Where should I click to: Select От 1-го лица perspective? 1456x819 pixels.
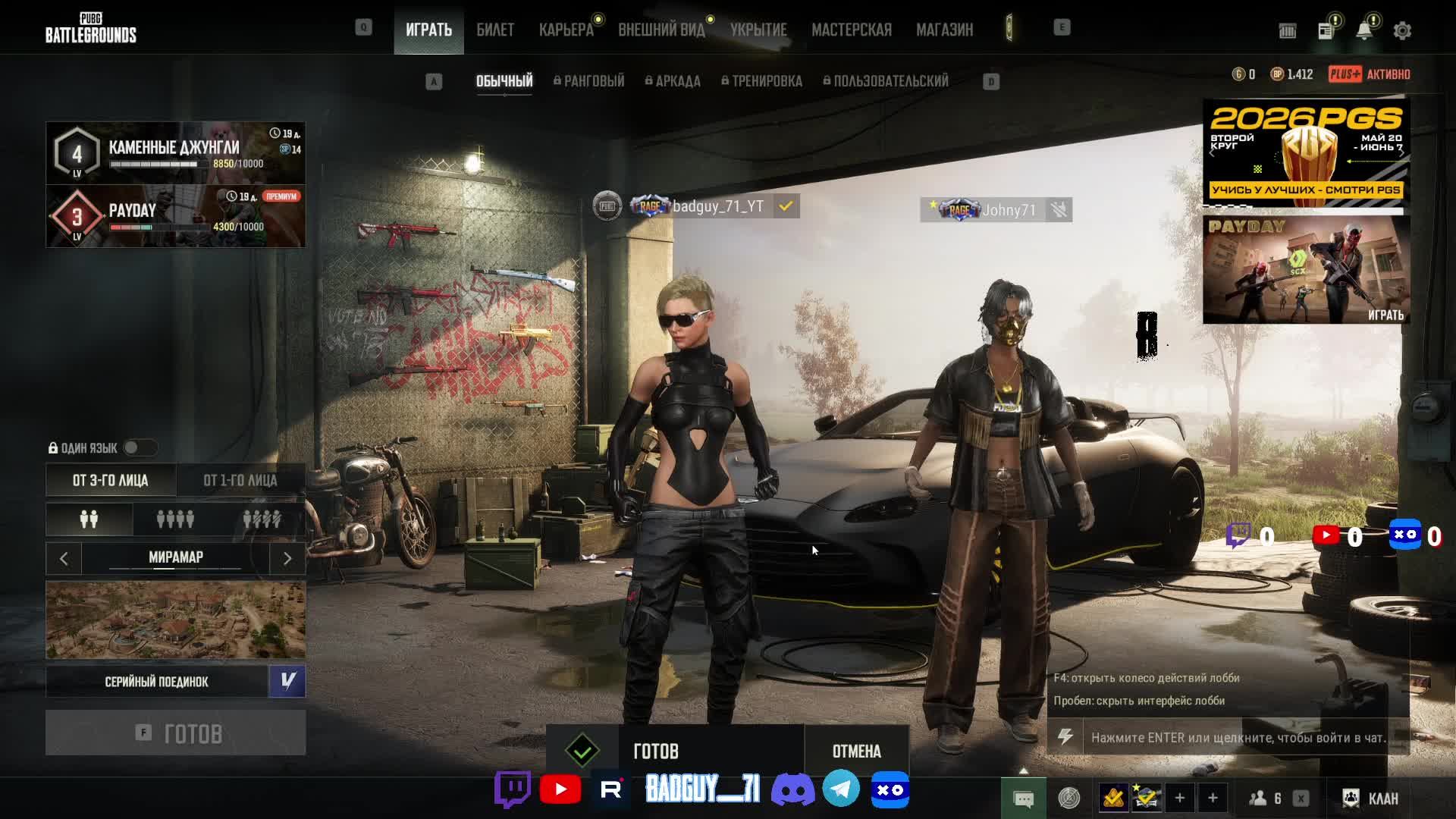(x=240, y=480)
